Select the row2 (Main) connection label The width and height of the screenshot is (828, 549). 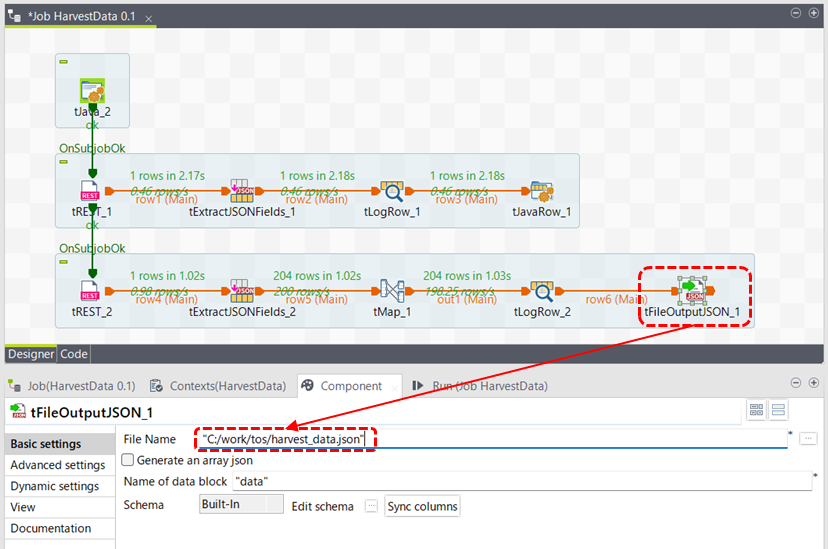pyautogui.click(x=316, y=200)
